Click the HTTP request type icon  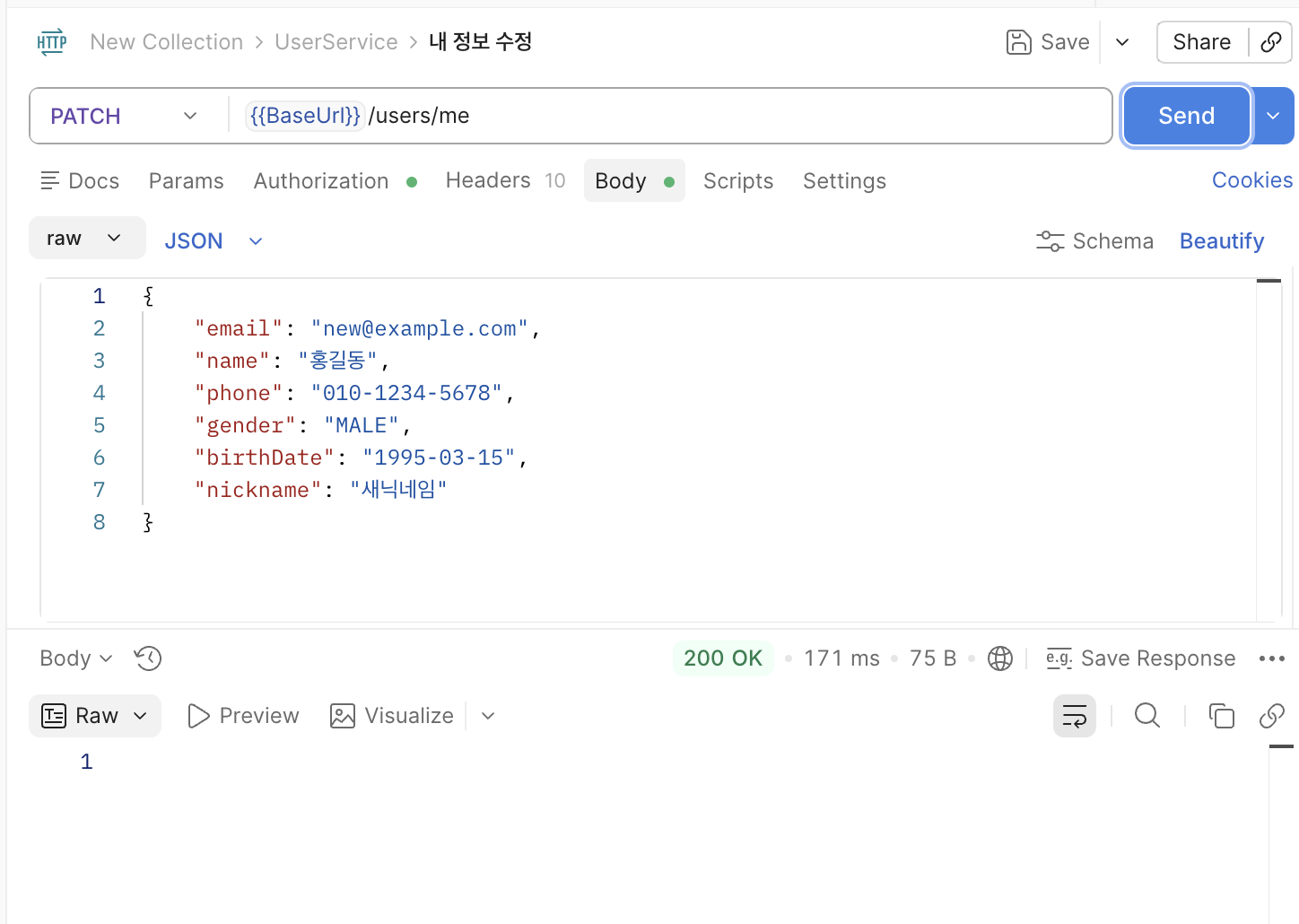coord(52,42)
